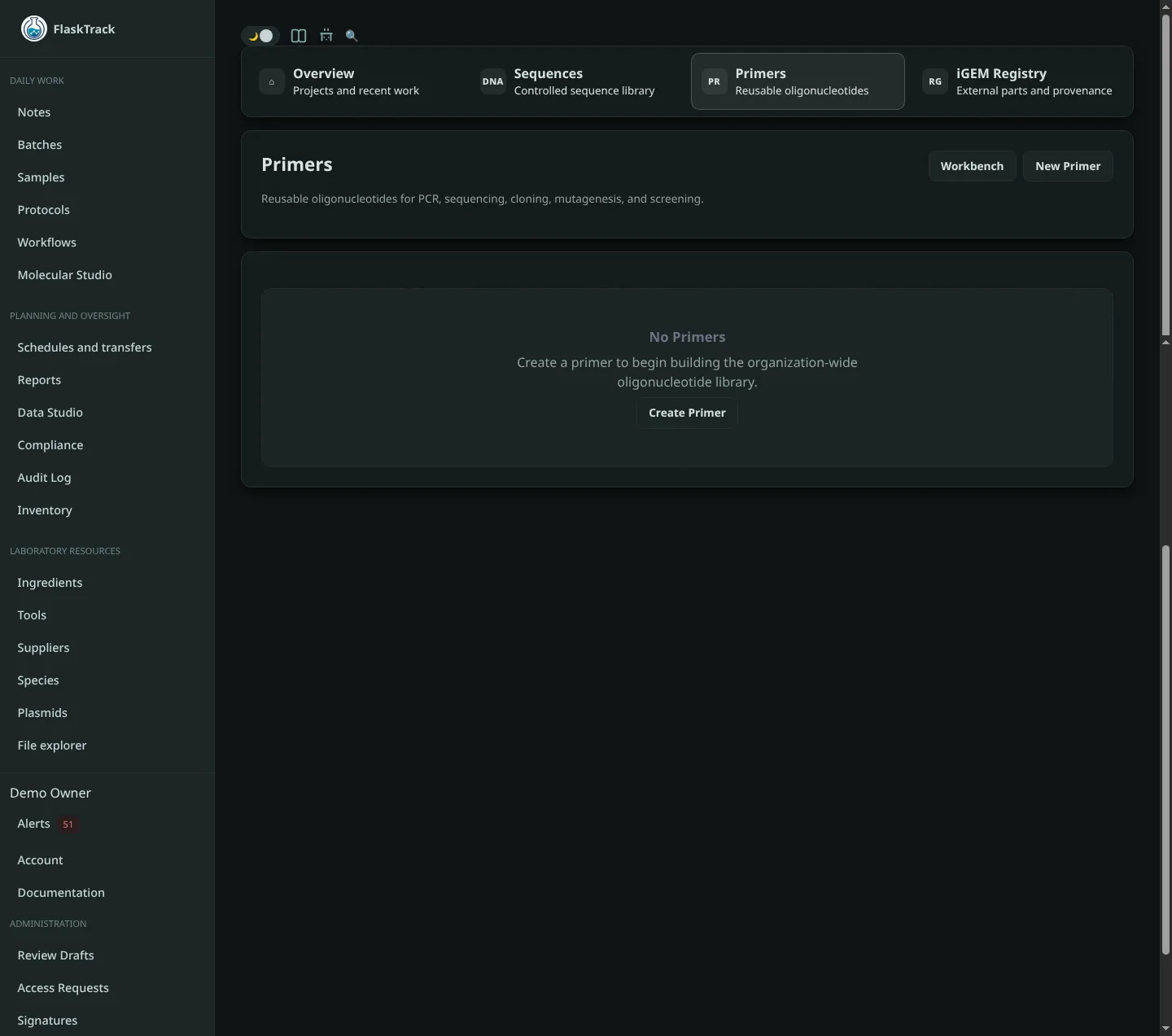Click the FlaskTrack flask logo icon
This screenshot has width=1172, height=1036.
34,28
